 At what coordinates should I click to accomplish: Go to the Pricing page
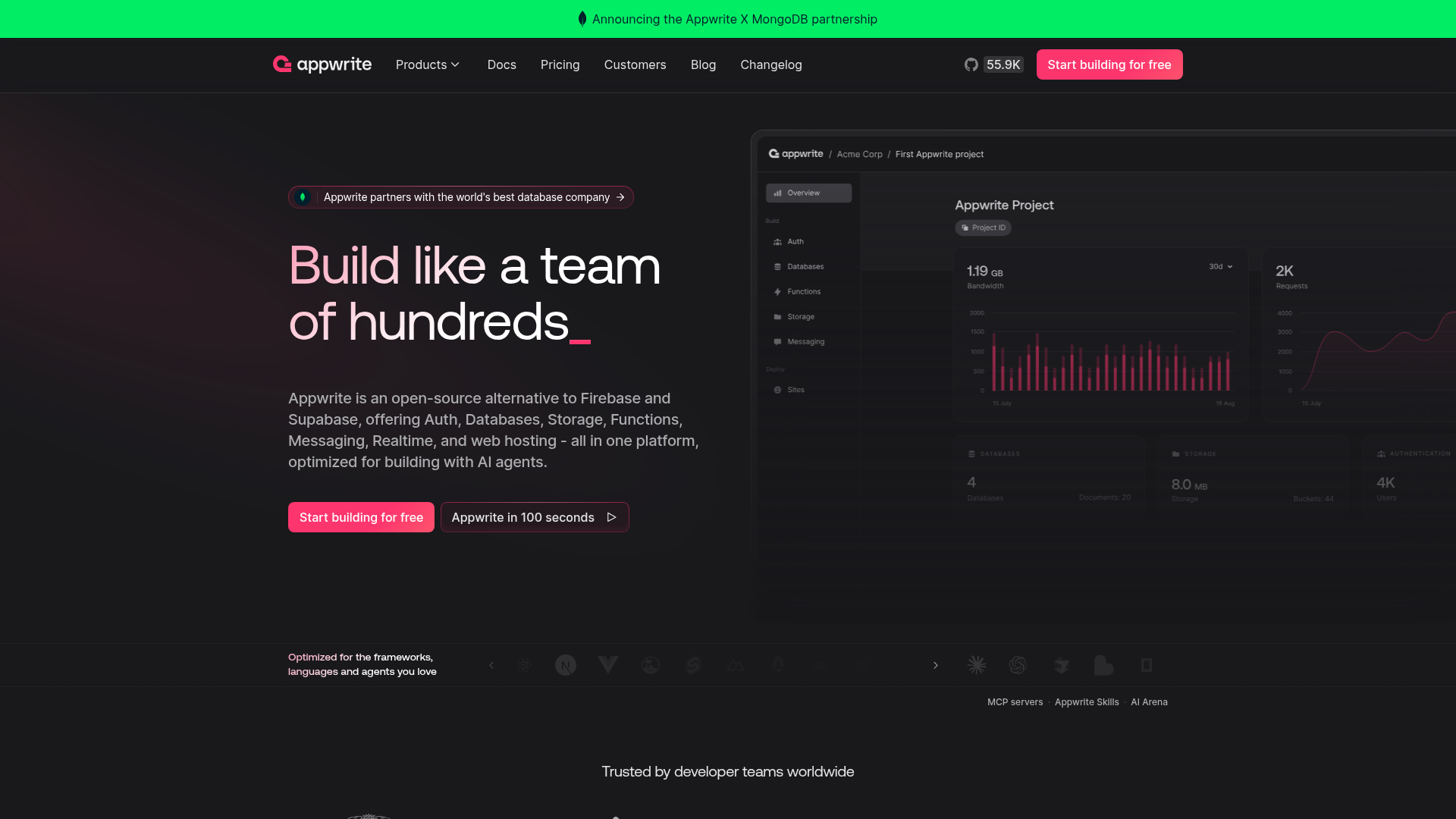coord(560,64)
